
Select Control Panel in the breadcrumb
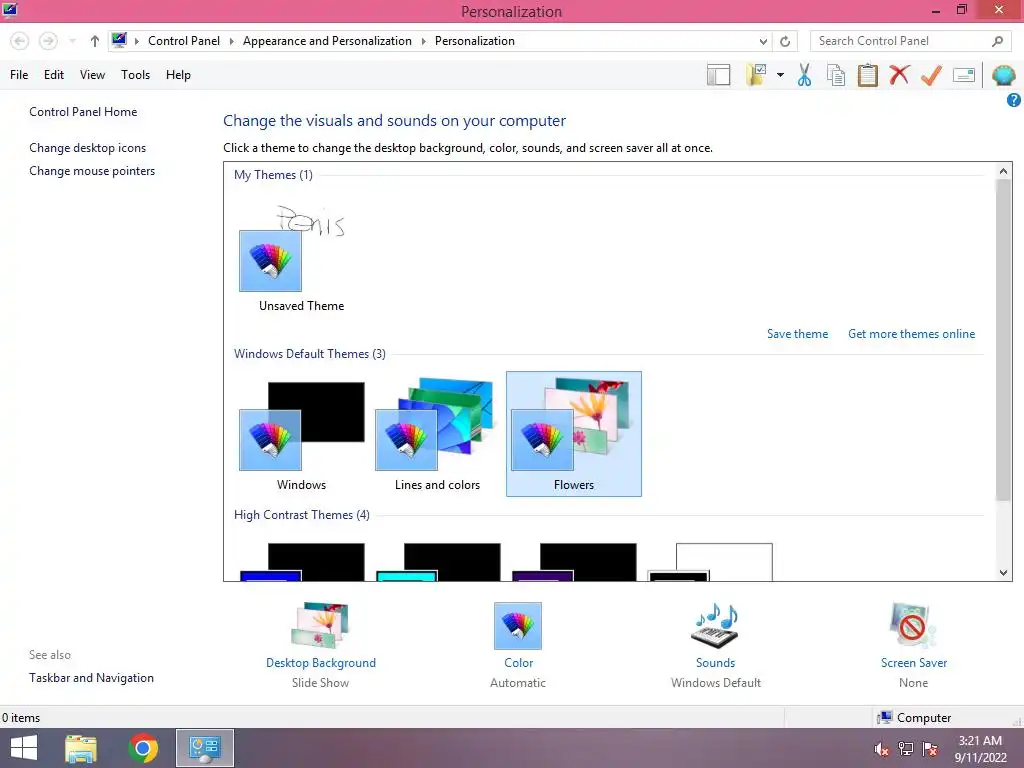pyautogui.click(x=184, y=41)
